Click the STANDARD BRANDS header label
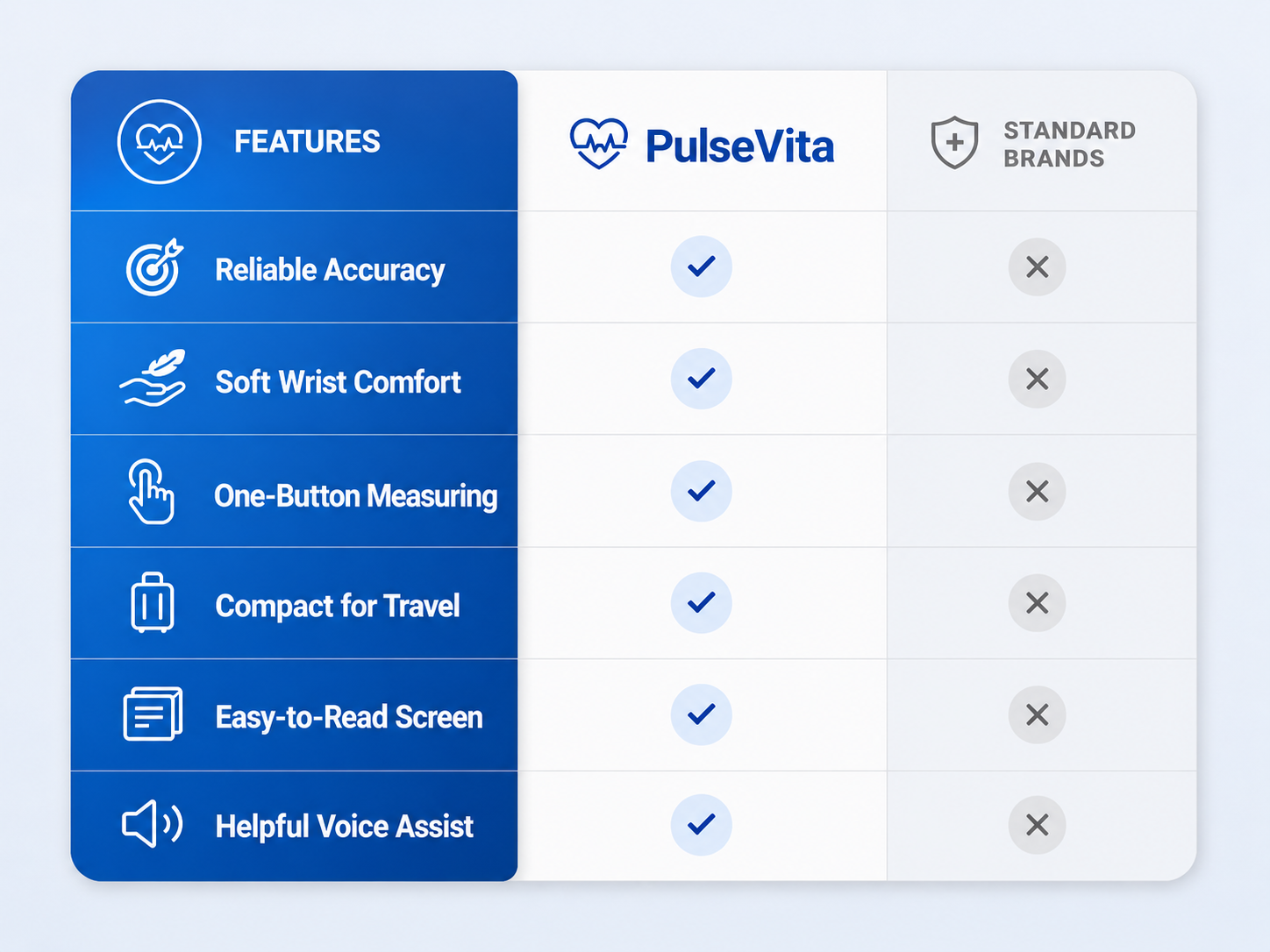1270x952 pixels. tap(1070, 145)
